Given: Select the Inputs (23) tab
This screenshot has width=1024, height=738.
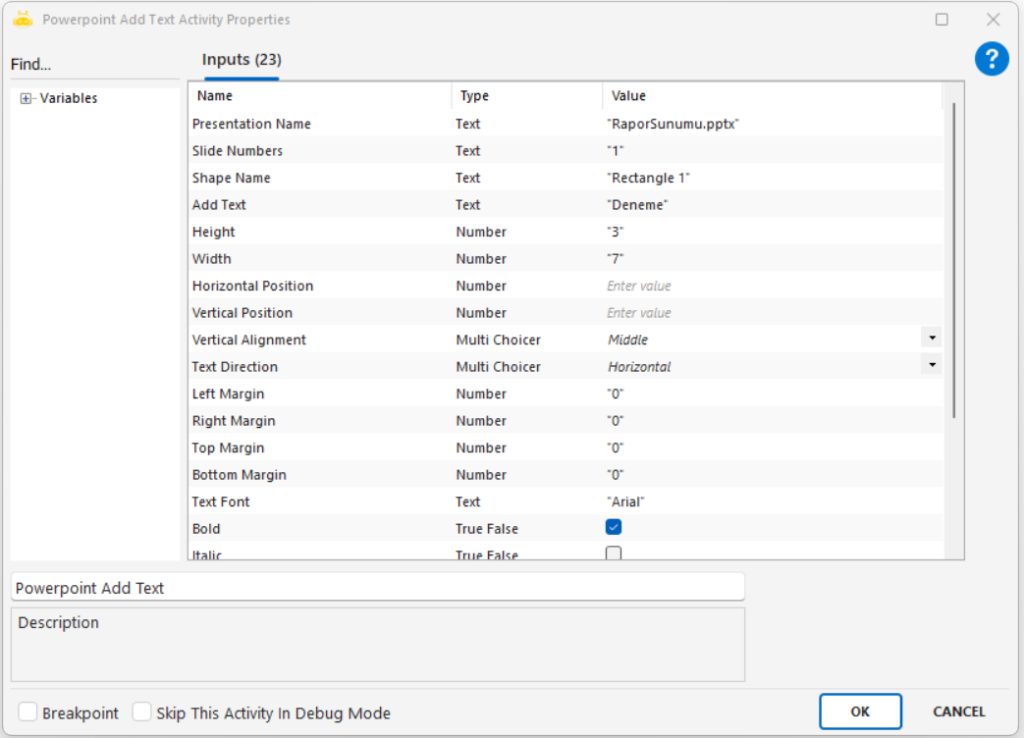Looking at the screenshot, I should pos(241,60).
